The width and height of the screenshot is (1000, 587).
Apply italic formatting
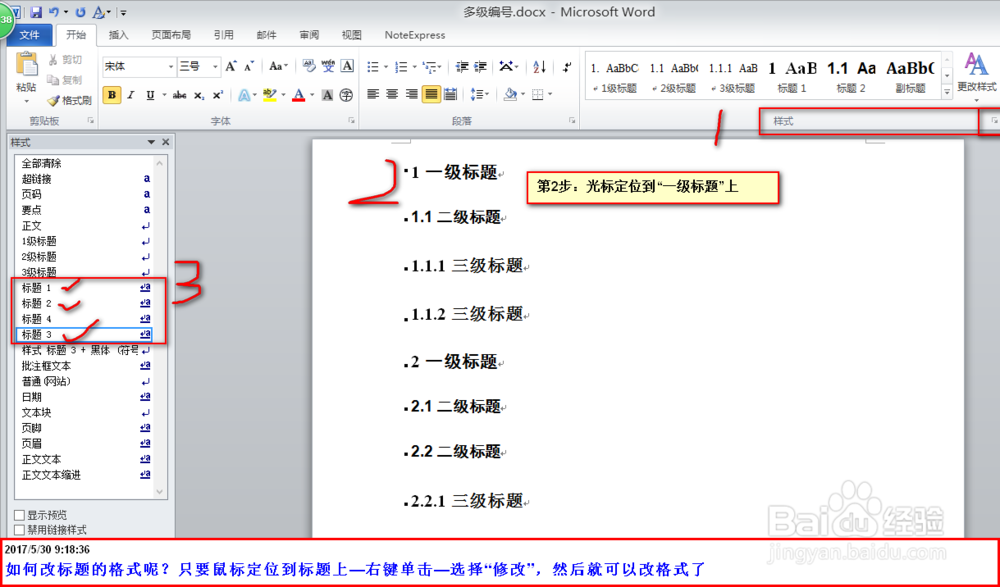[x=130, y=92]
